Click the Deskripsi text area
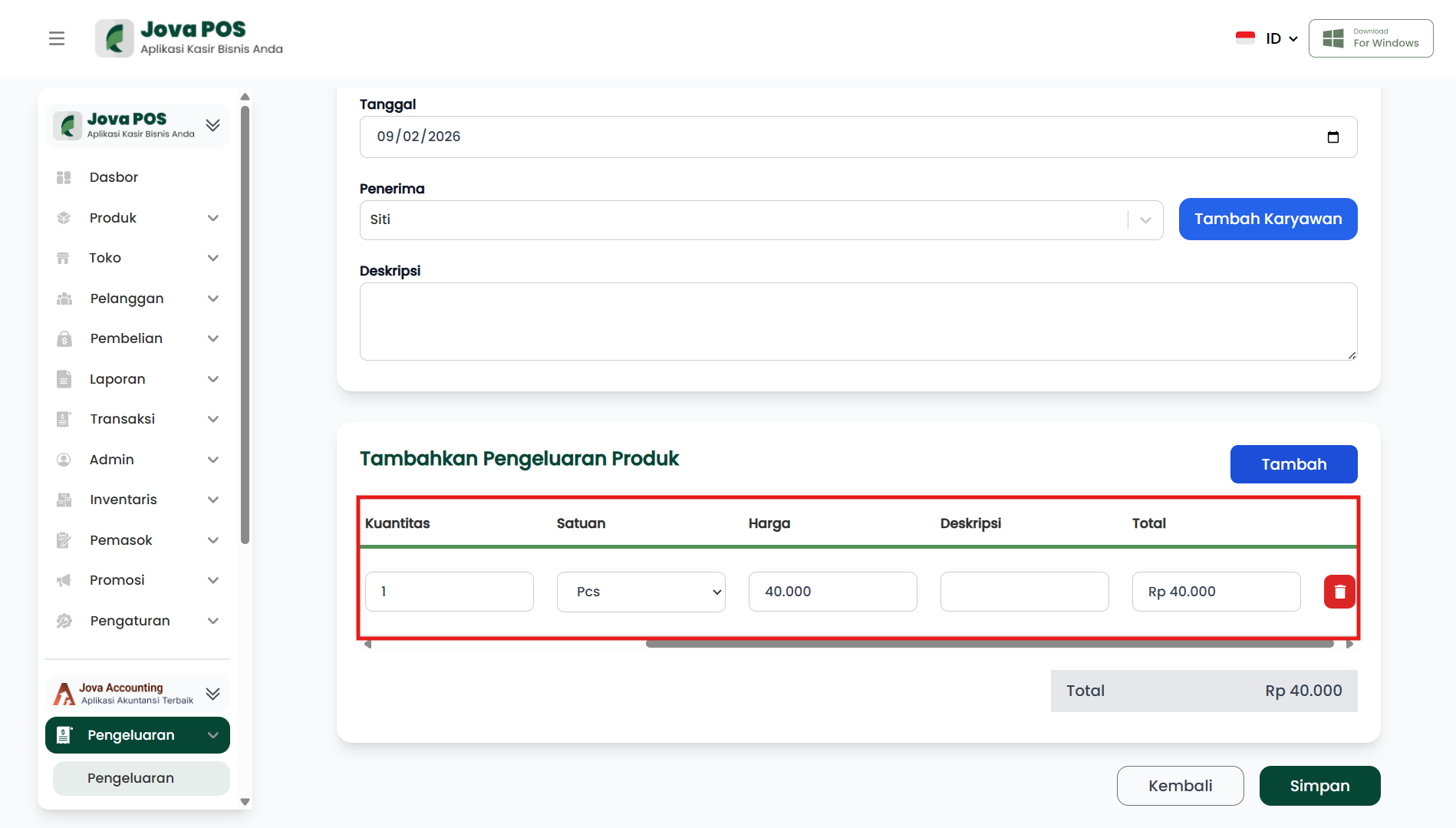Screen dimensions: 1456x828 click(858, 322)
